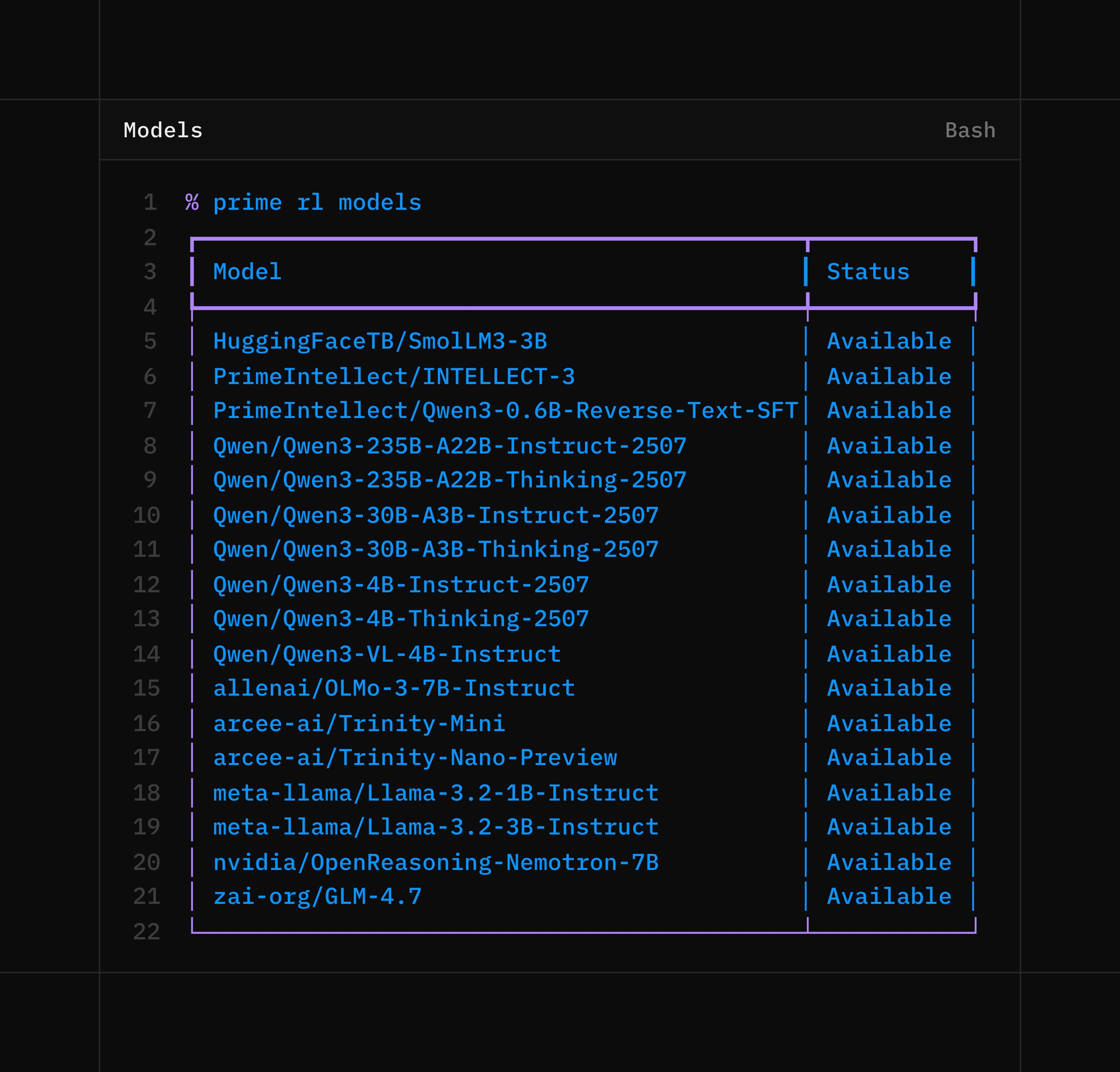Click Qwen/Qwen3-VL-4B-Instruct model text

pyautogui.click(x=387, y=654)
